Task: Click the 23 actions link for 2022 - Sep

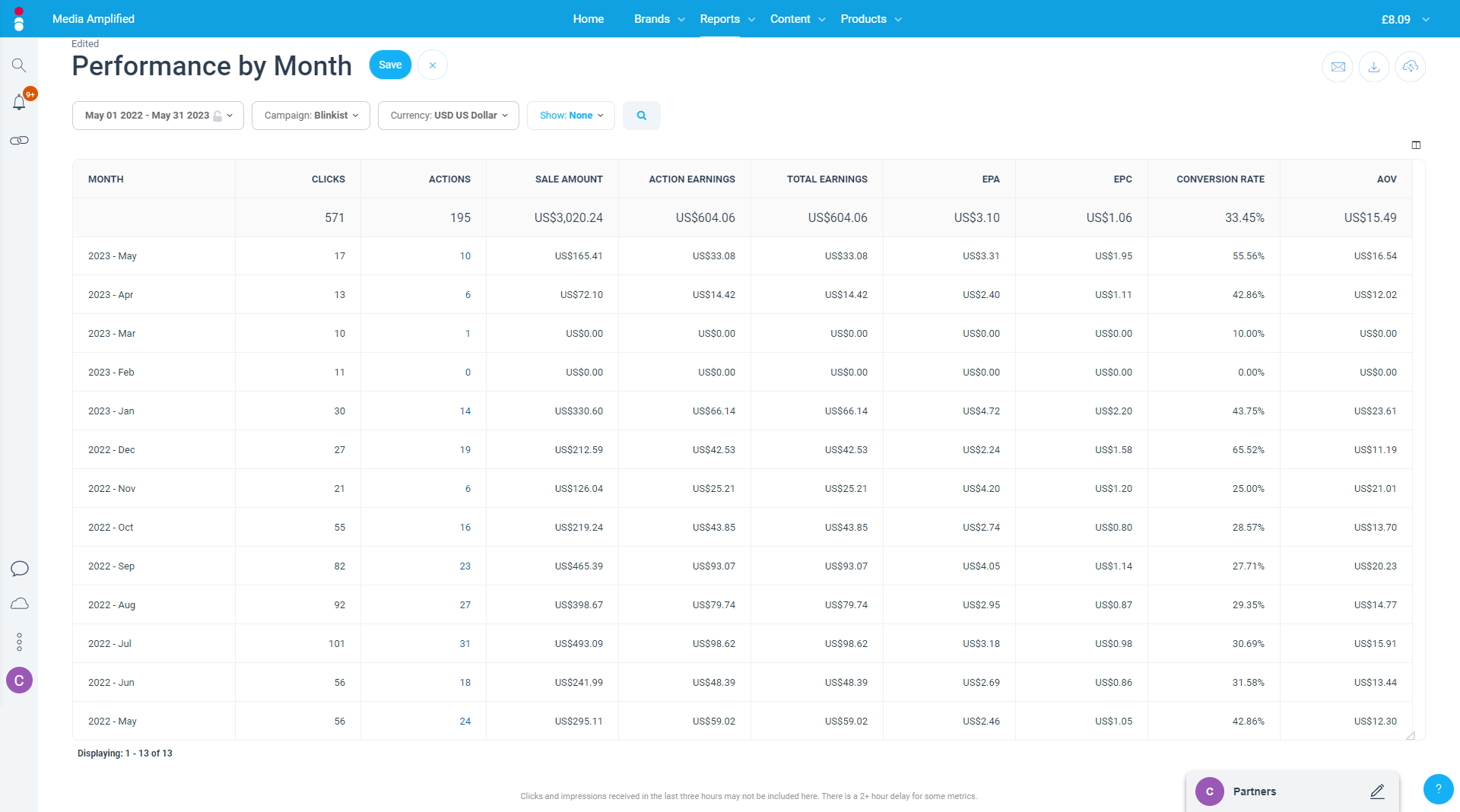Action: click(465, 566)
